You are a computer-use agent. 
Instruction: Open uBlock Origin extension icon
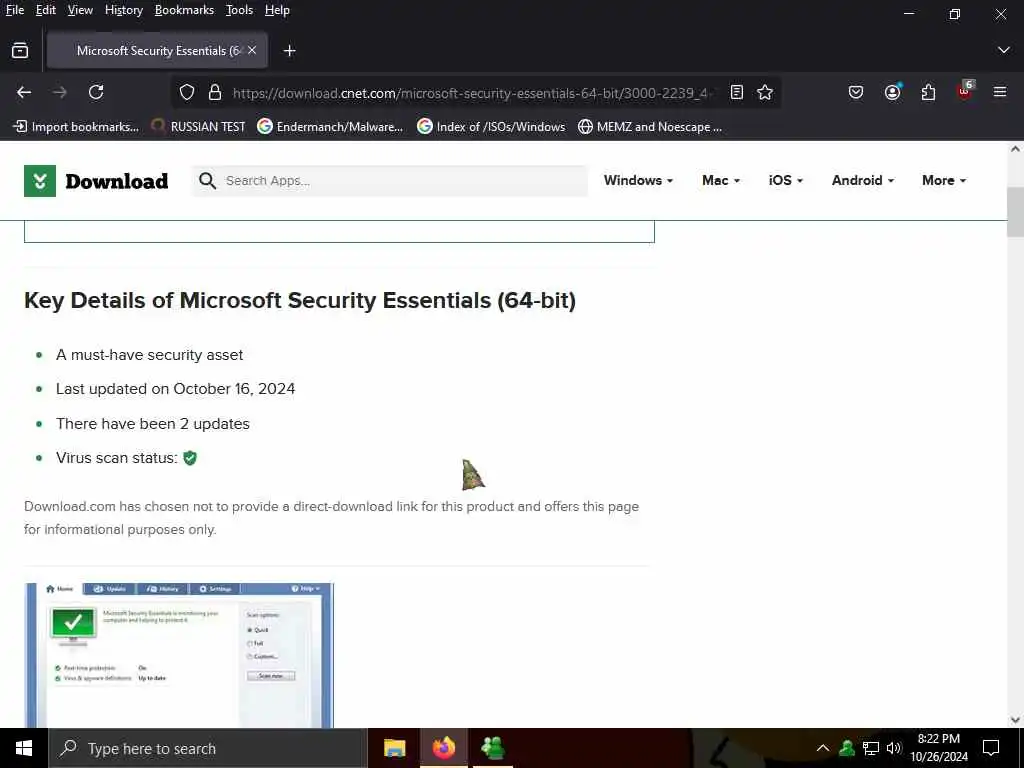(965, 91)
